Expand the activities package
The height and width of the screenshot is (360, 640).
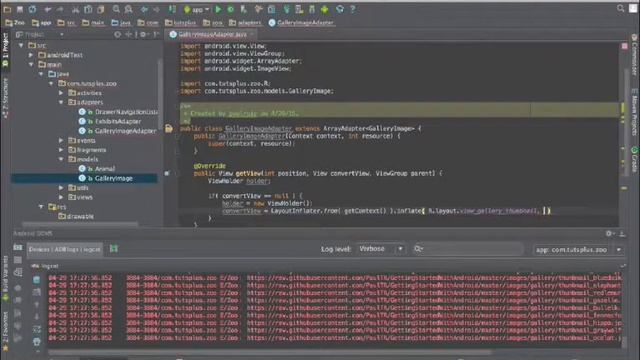61,93
